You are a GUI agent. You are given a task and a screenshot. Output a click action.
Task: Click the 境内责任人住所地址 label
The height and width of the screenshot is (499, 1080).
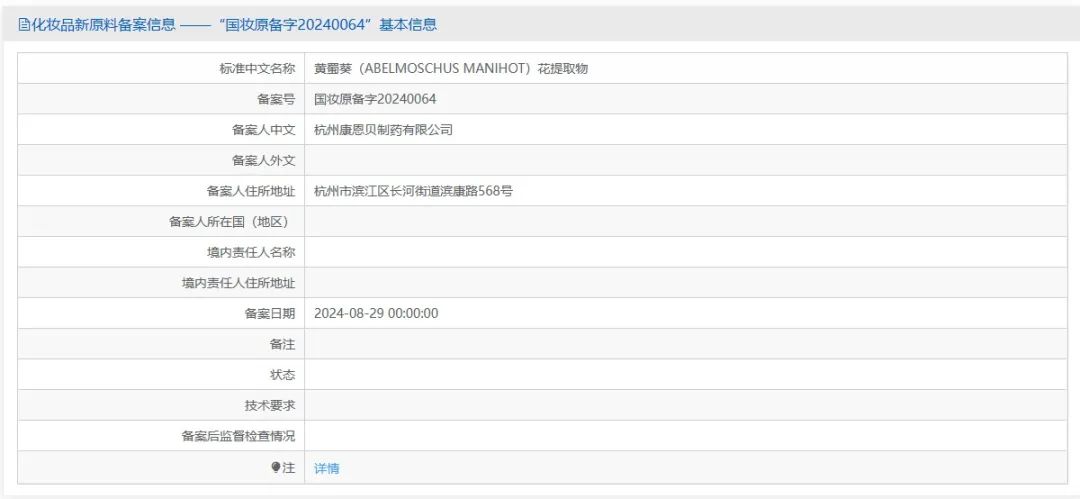[x=238, y=283]
